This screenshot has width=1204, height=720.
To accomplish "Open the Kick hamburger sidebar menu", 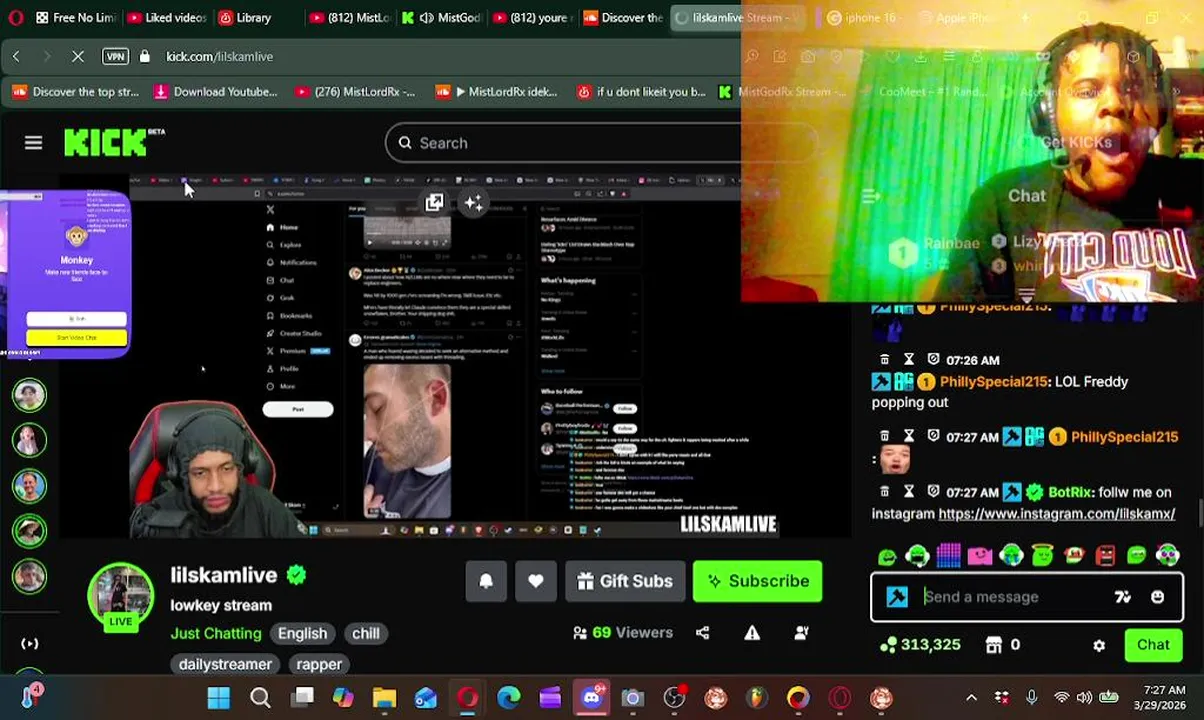I will click(33, 143).
